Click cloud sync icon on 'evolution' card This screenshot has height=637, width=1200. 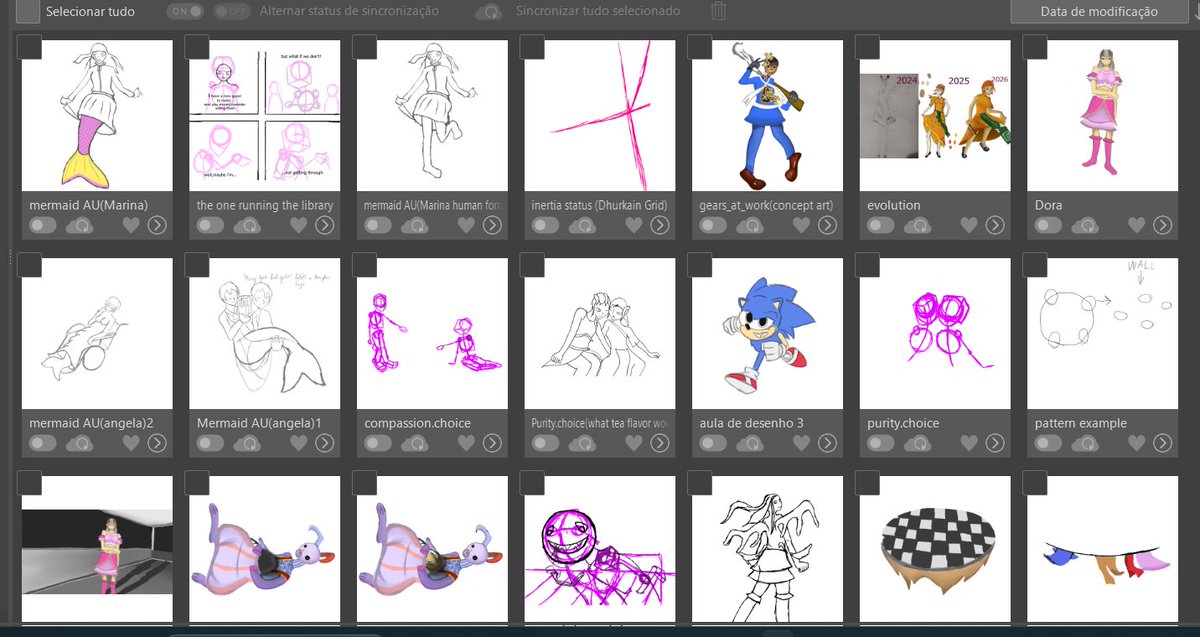[x=918, y=226]
